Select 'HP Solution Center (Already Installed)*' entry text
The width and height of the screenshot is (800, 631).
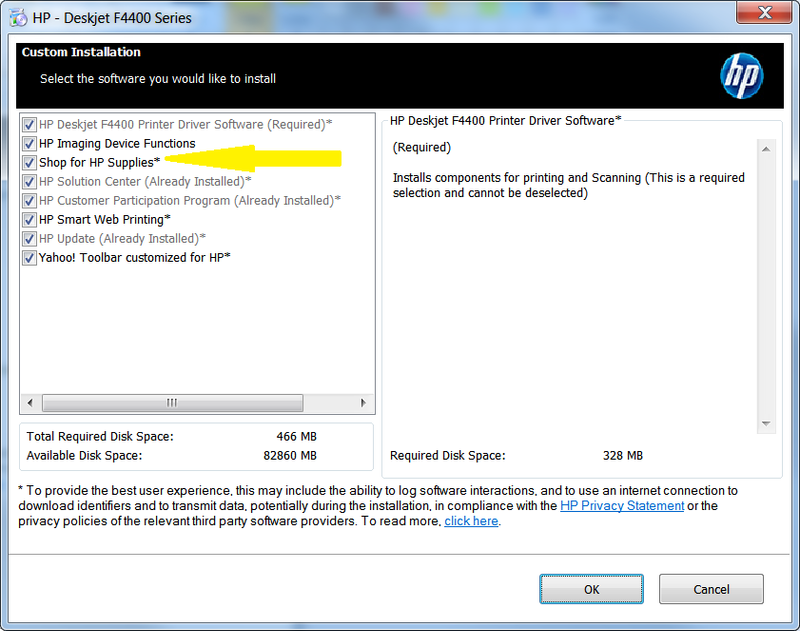145,182
